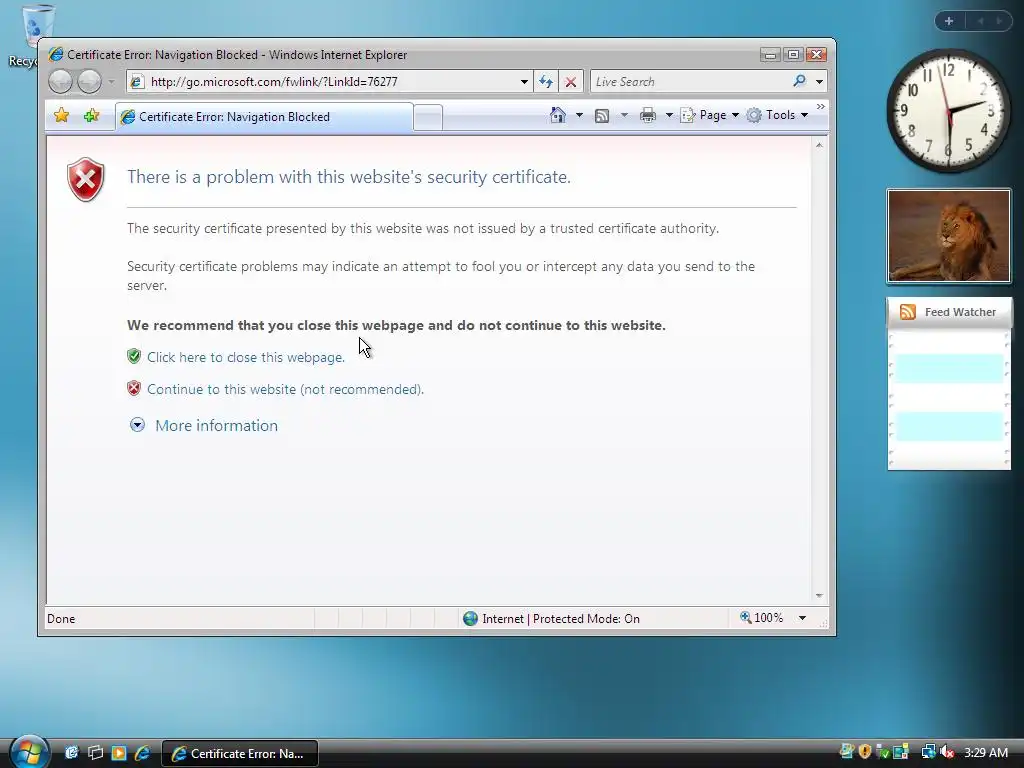This screenshot has height=768, width=1024.
Task: Click the muted volume tray icon
Action: pos(947,752)
